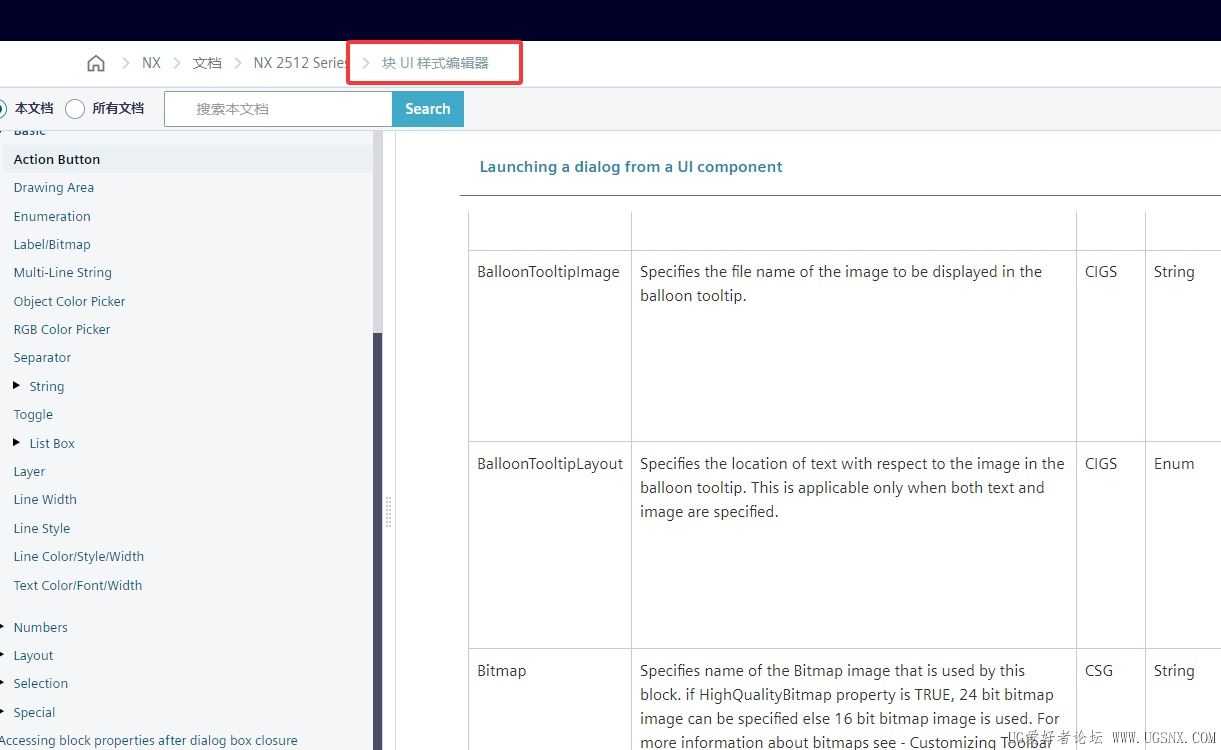Click the home icon in breadcrumb
The height and width of the screenshot is (750, 1221).
96,63
